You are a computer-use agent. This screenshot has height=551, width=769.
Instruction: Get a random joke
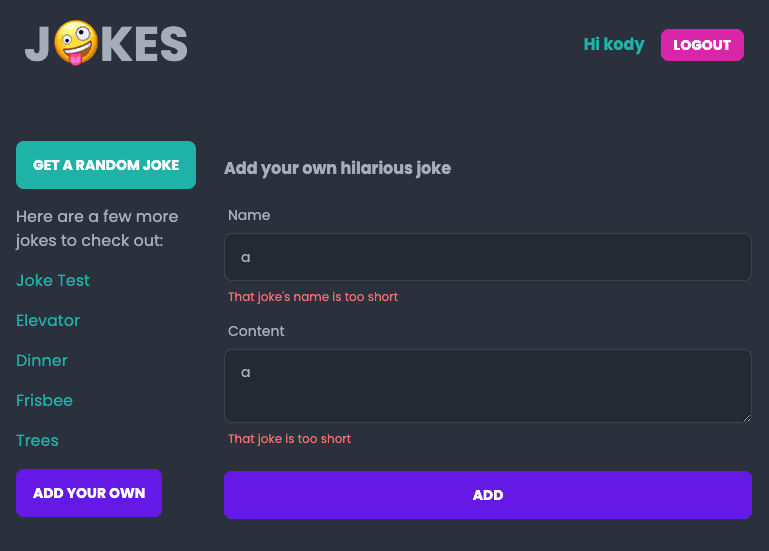point(106,165)
